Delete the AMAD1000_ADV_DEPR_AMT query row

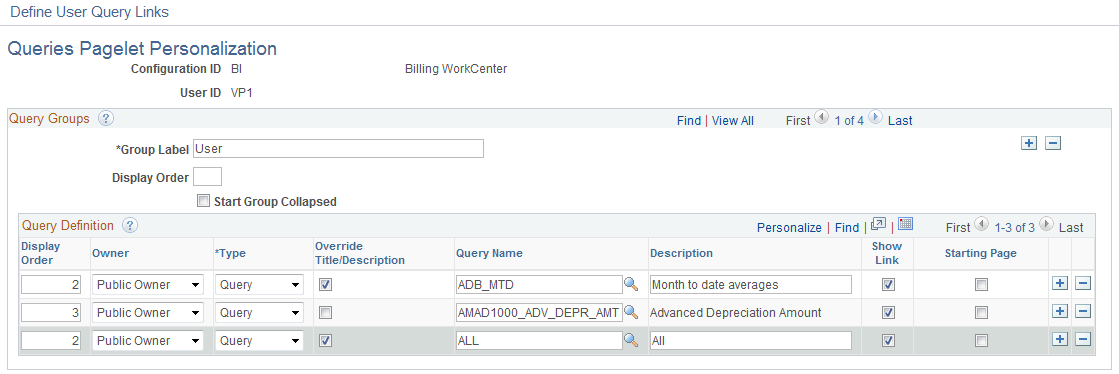point(1083,312)
